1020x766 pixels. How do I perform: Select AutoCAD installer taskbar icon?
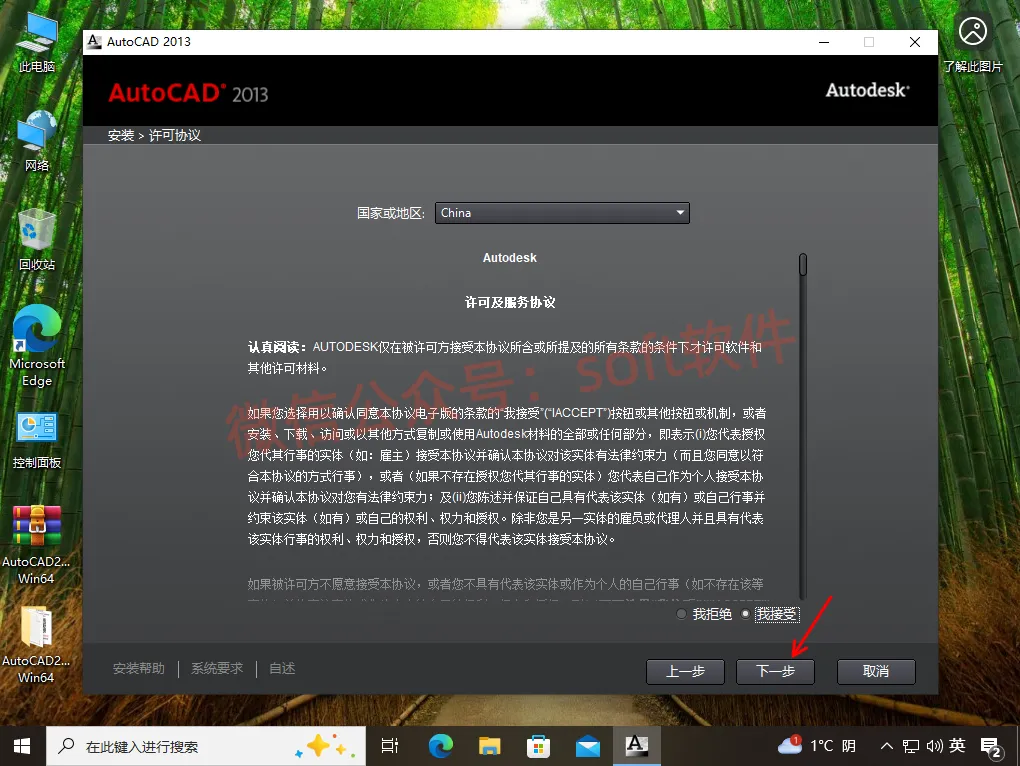(637, 746)
